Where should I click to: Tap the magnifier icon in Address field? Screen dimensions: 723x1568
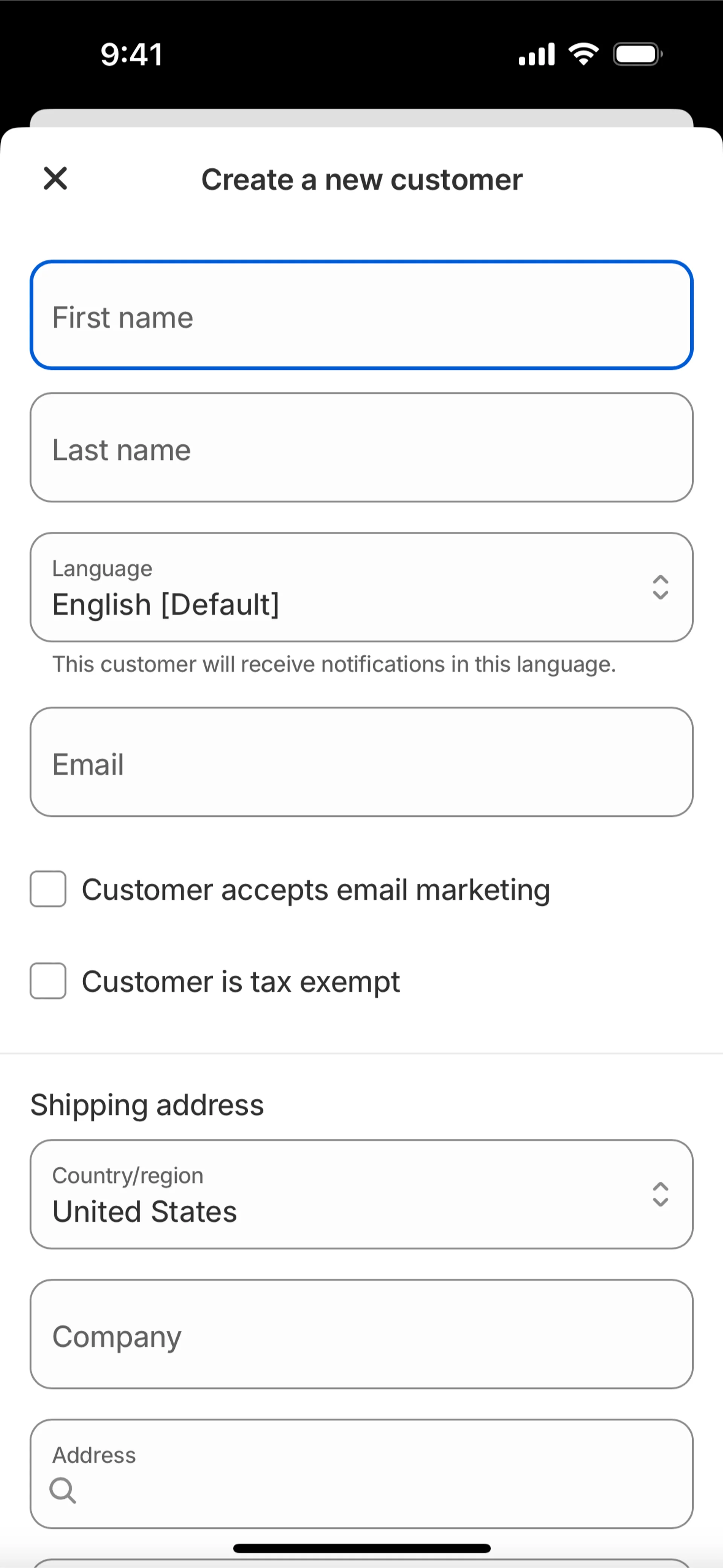[63, 1490]
